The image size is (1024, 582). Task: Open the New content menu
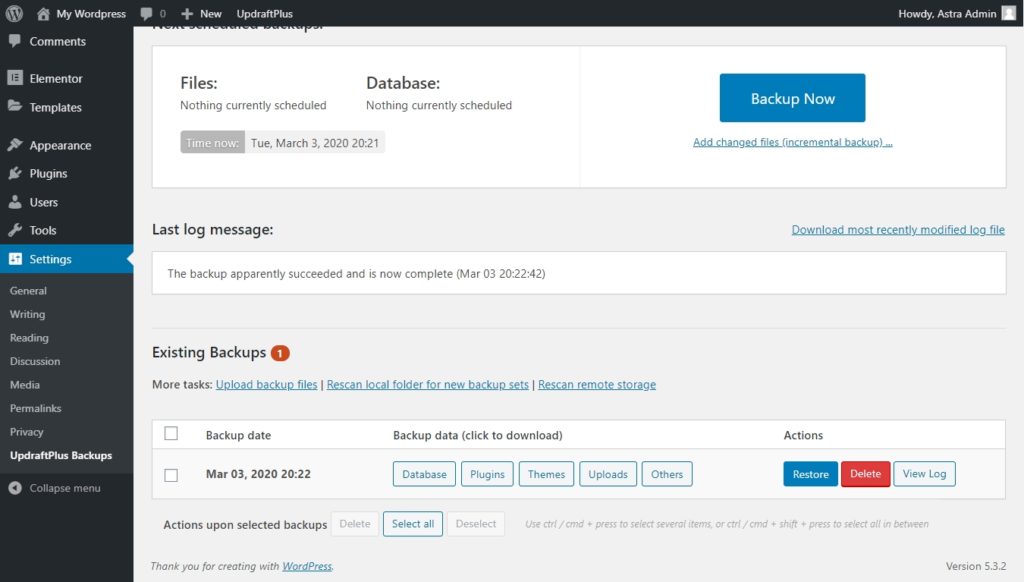(210, 14)
